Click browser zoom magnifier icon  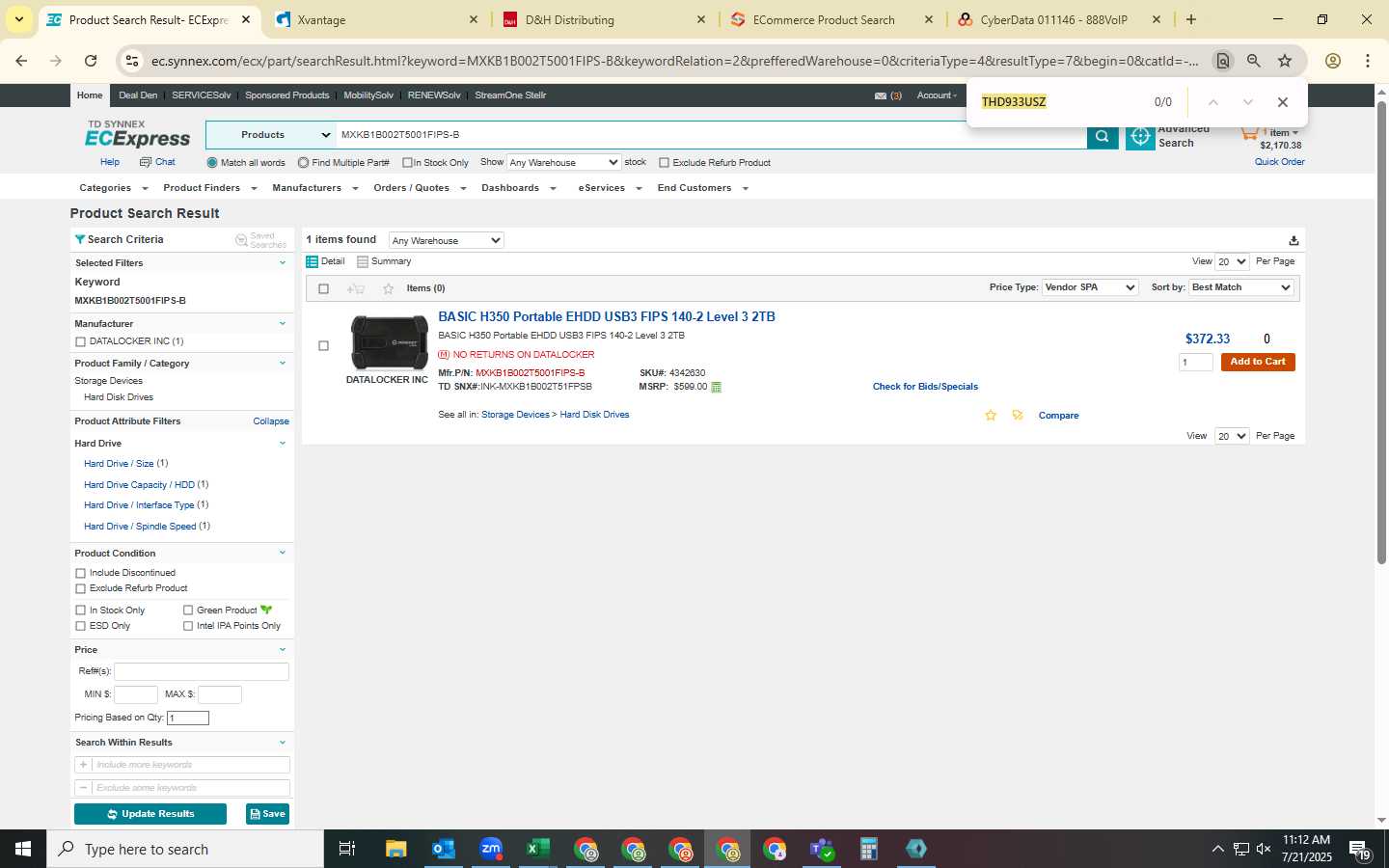point(1253,61)
